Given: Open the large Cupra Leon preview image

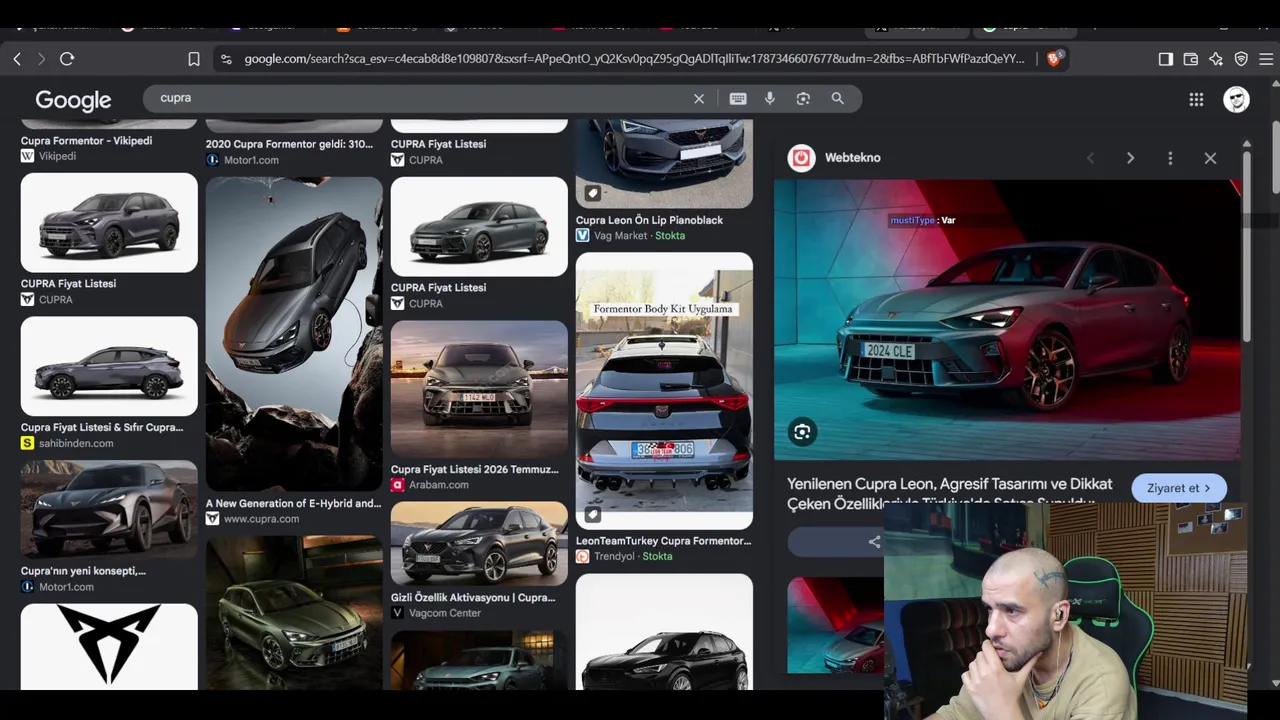Looking at the screenshot, I should pyautogui.click(x=1007, y=320).
